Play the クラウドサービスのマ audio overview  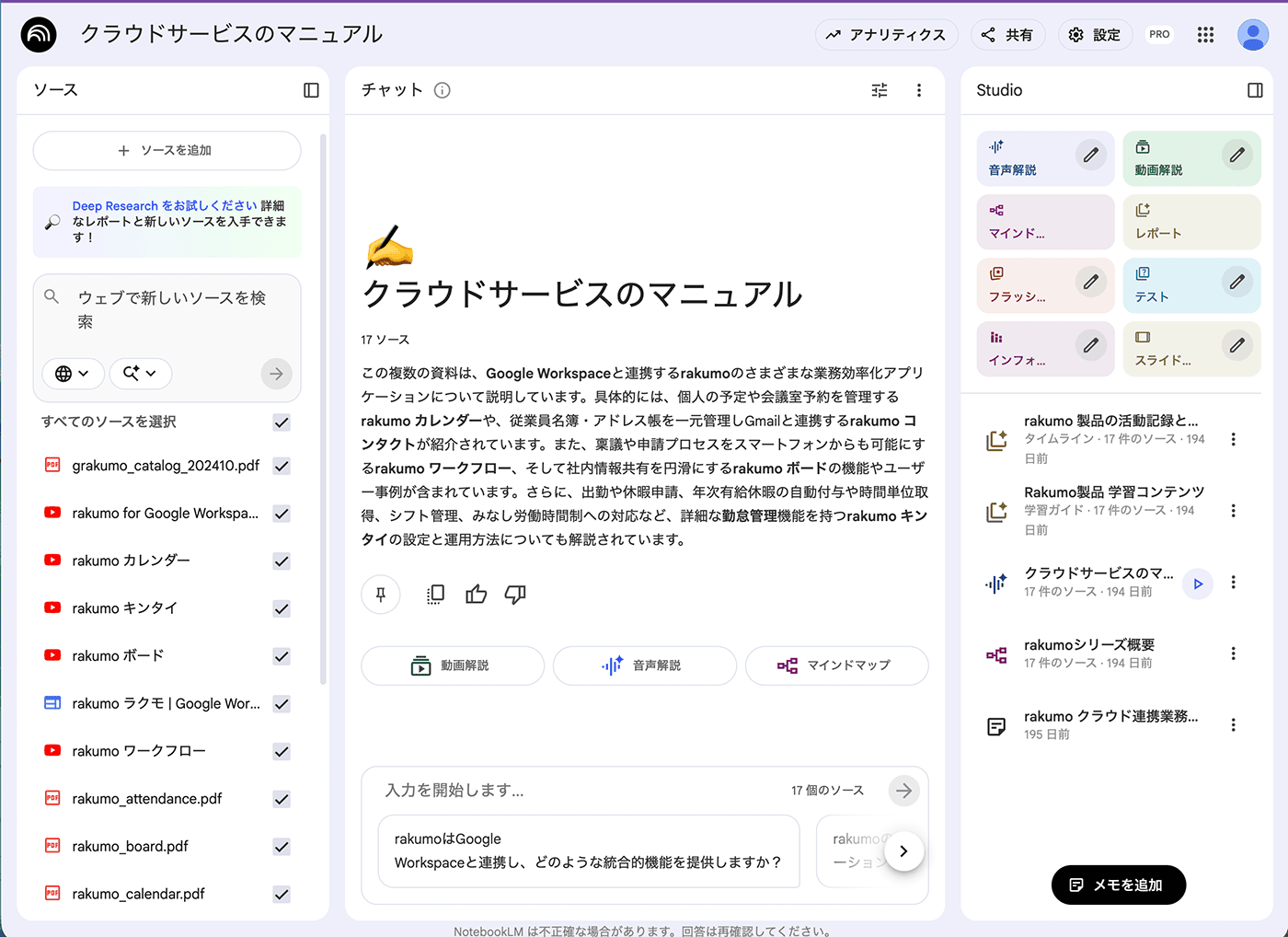pyautogui.click(x=1197, y=583)
